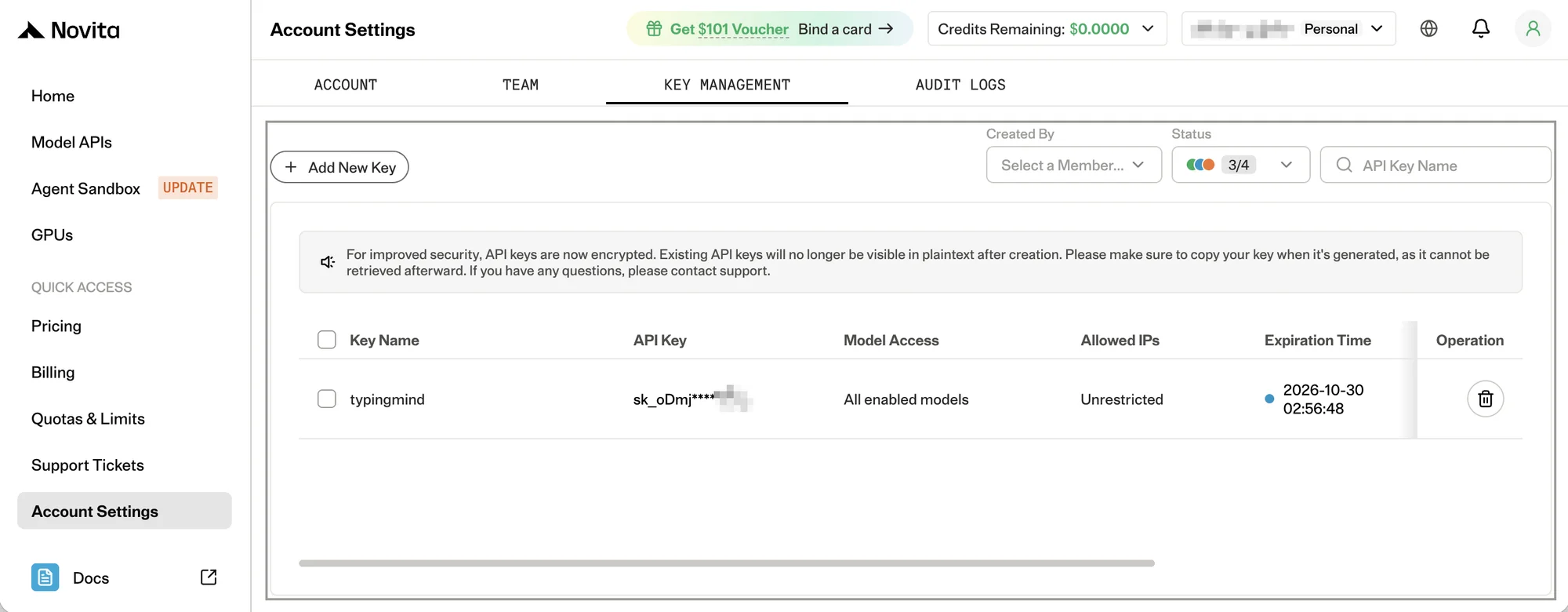Open Model APIs in sidebar
The image size is (1568, 612).
pyautogui.click(x=71, y=142)
